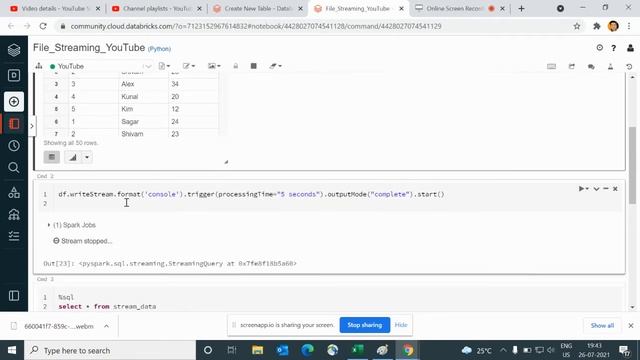Open experiment flask icon in notebook toolbar
Image resolution: width=640 pixels, height=360 pixels.
click(611, 66)
